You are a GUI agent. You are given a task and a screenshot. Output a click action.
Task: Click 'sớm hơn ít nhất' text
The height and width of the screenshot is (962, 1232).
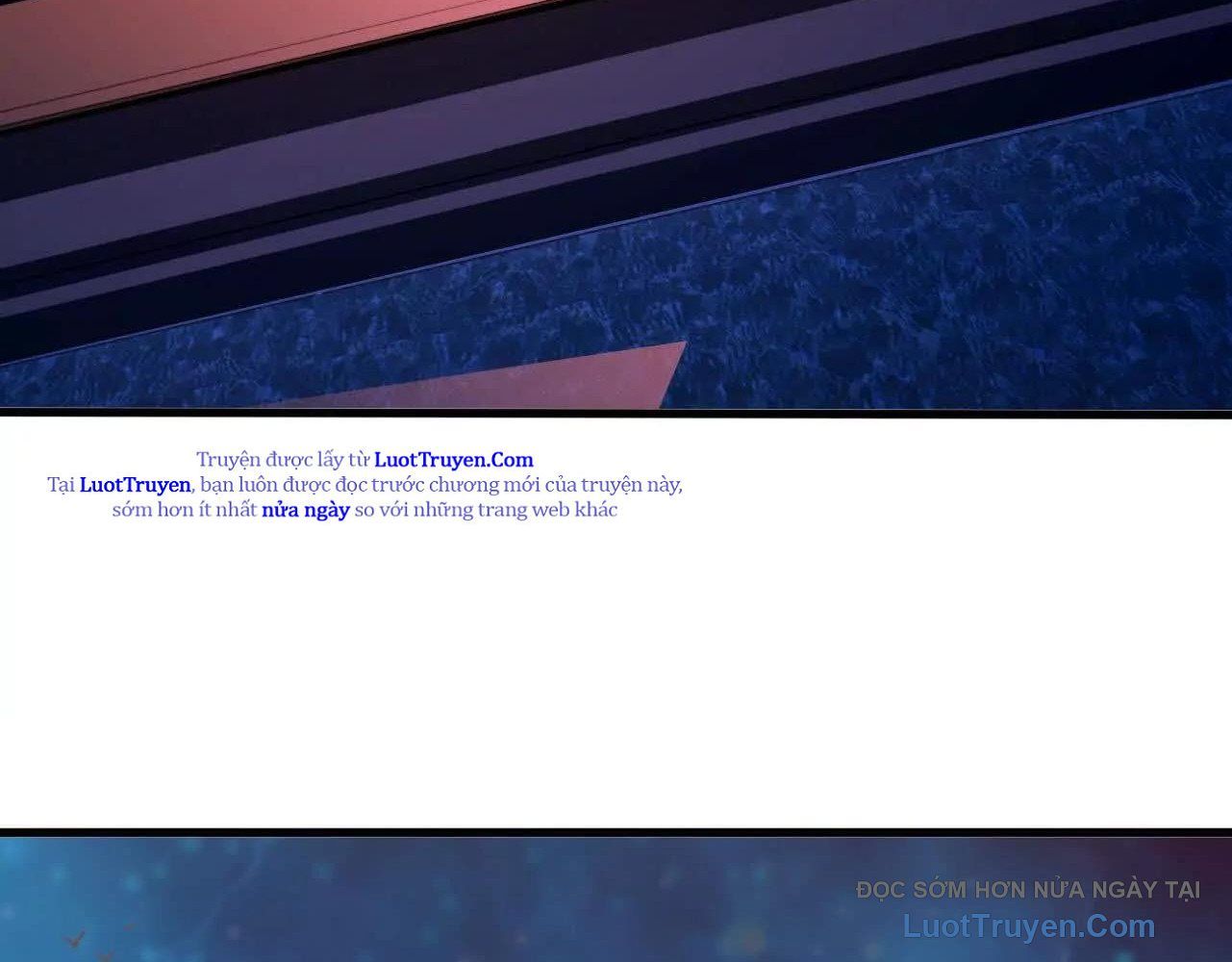point(184,510)
